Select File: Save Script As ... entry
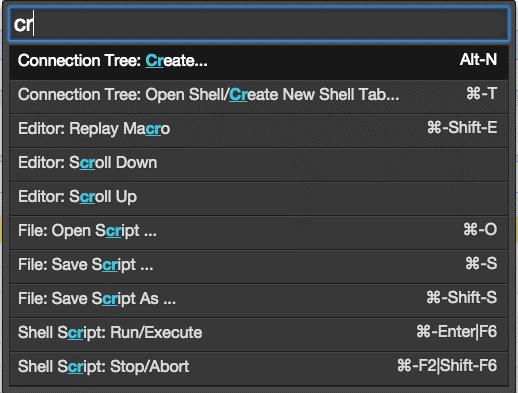The height and width of the screenshot is (393, 518). 259,300
